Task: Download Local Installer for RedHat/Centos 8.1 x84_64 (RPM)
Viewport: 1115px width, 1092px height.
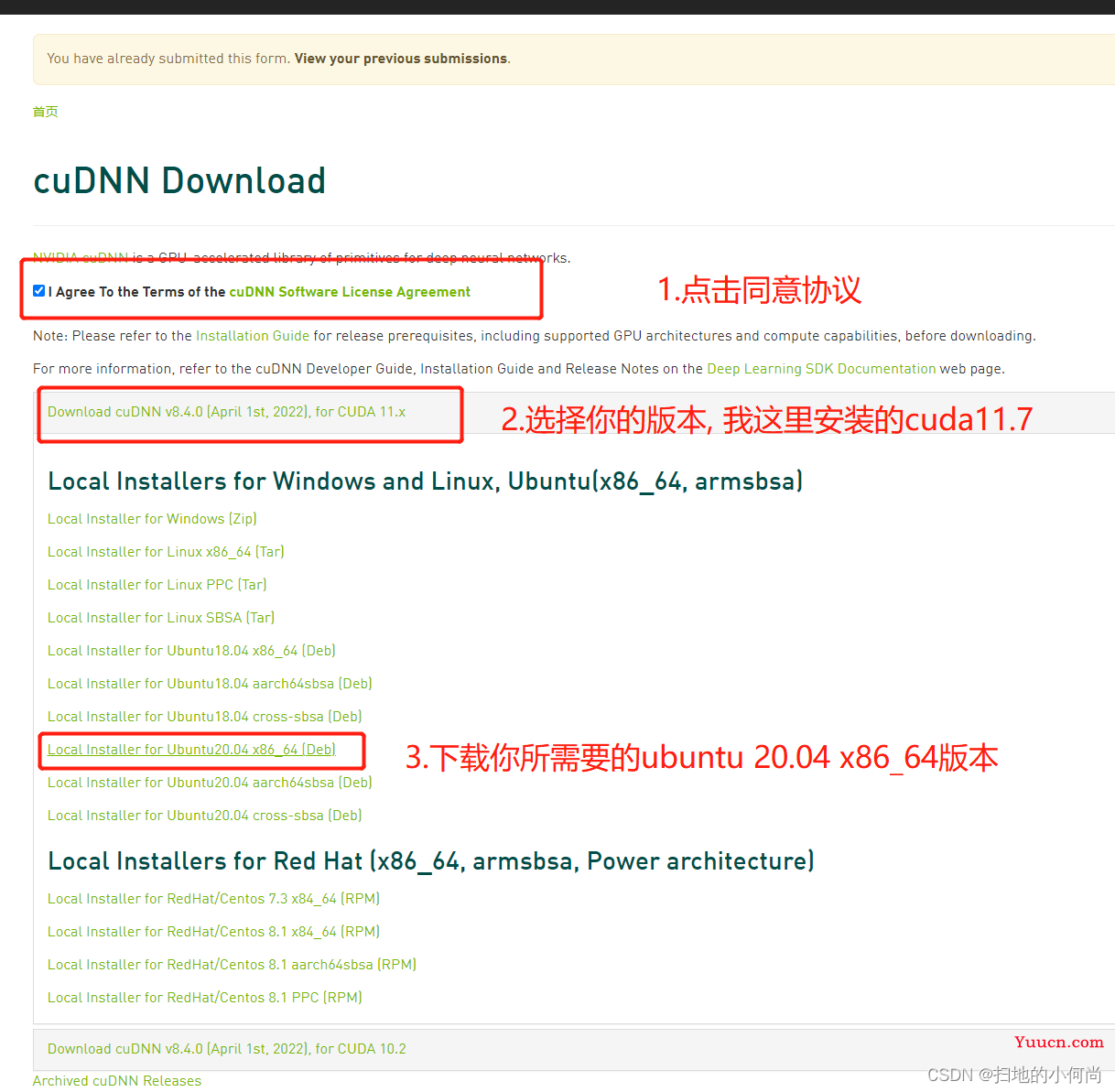Action: pyautogui.click(x=213, y=932)
